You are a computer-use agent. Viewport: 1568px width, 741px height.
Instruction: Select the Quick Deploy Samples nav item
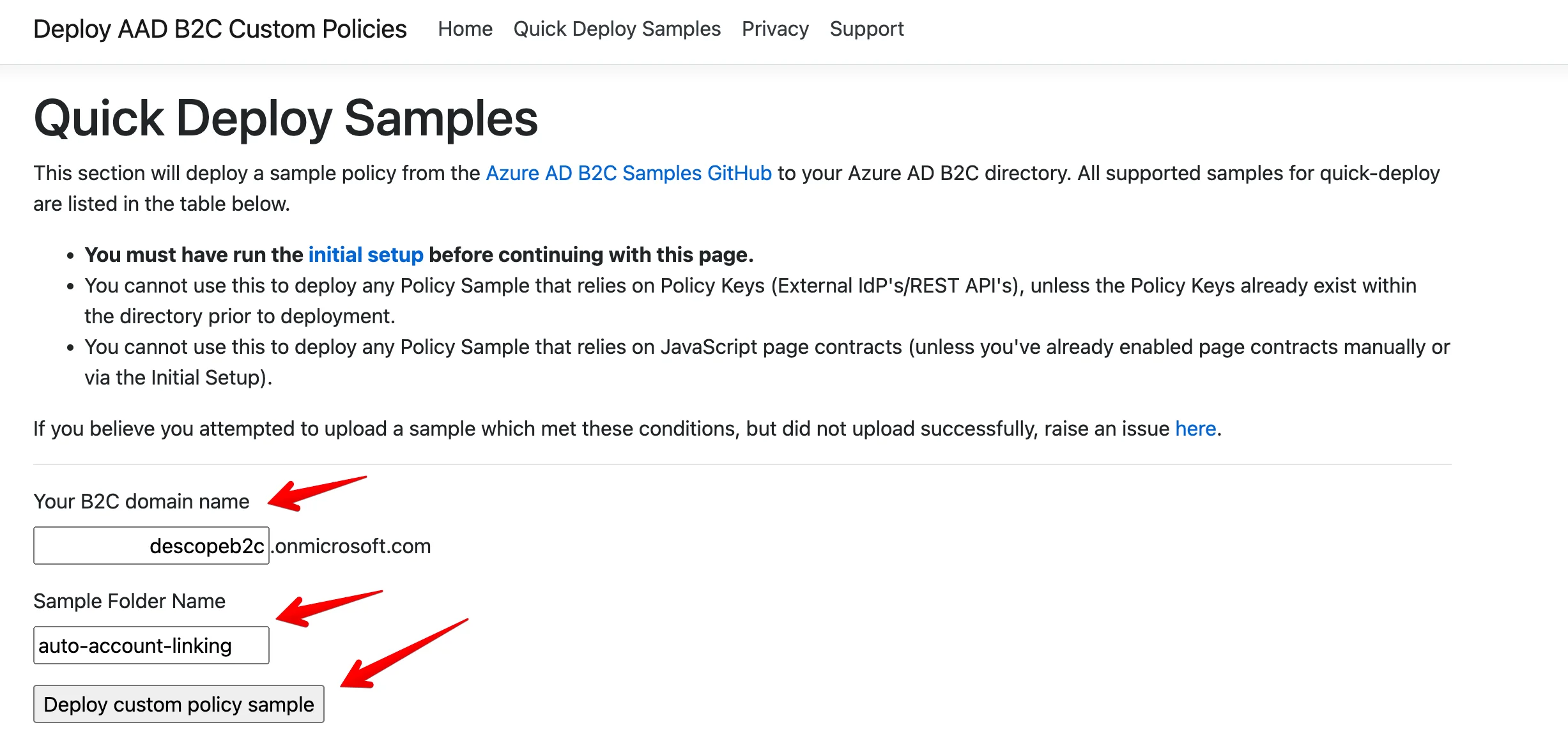(x=617, y=29)
